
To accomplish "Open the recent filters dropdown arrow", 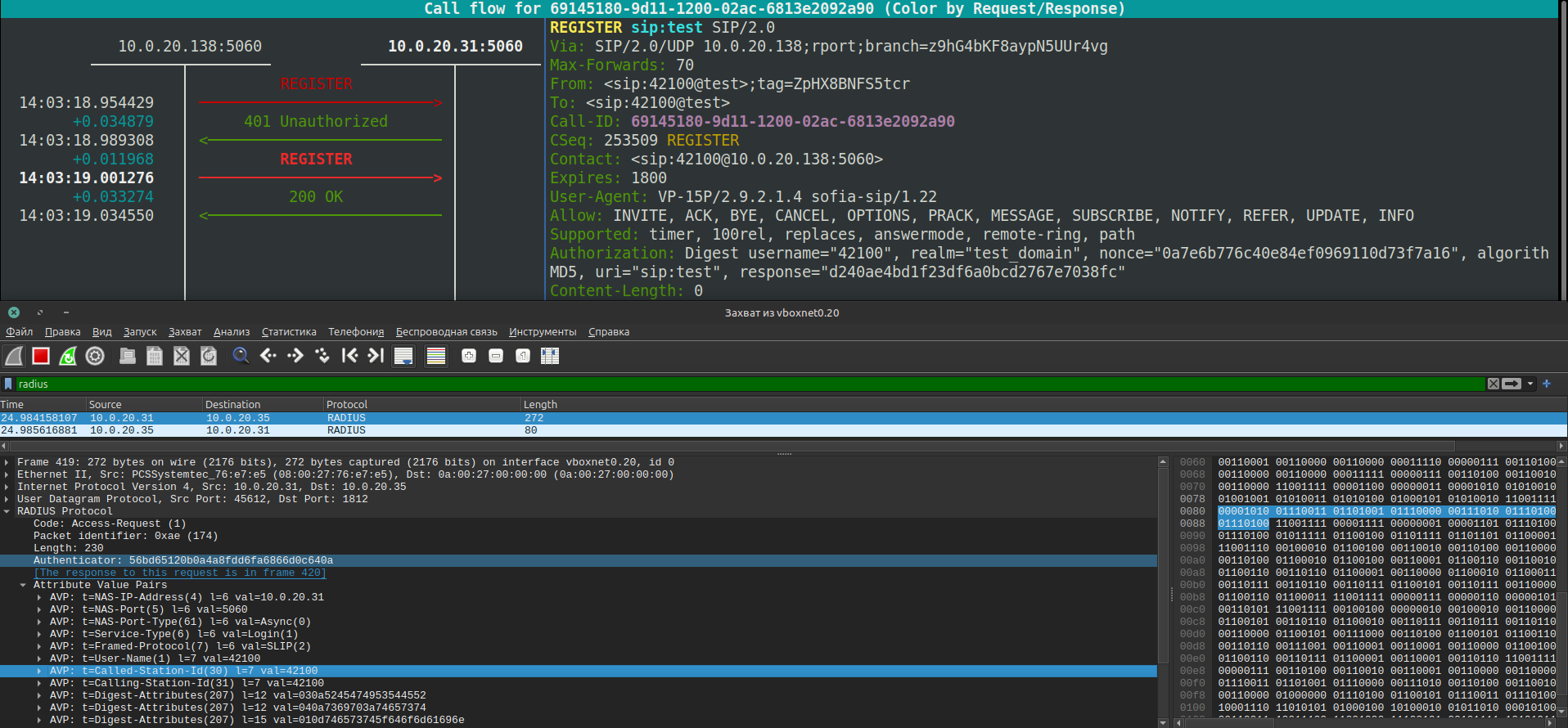I will tap(1530, 384).
